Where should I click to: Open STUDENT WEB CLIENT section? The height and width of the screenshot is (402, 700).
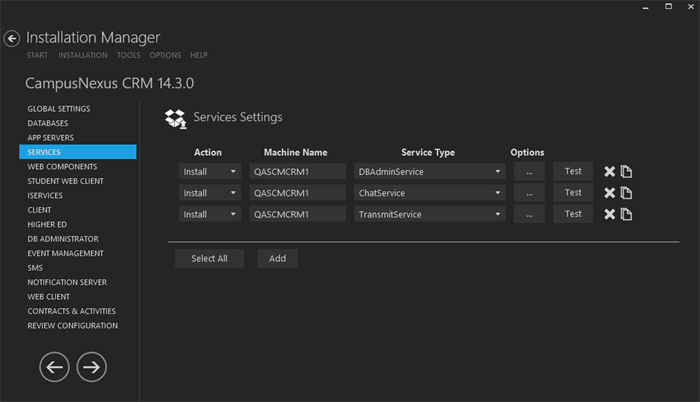65,181
